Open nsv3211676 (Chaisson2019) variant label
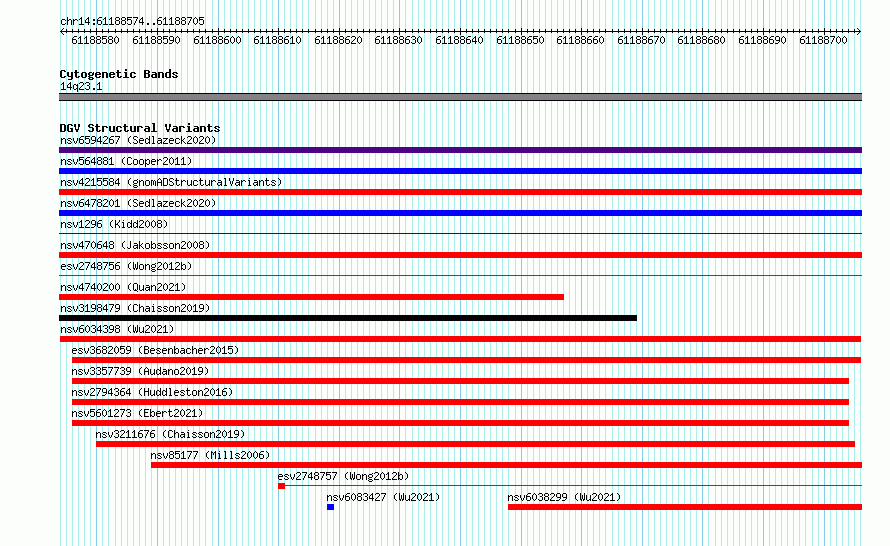The width and height of the screenshot is (890, 546). tap(170, 434)
